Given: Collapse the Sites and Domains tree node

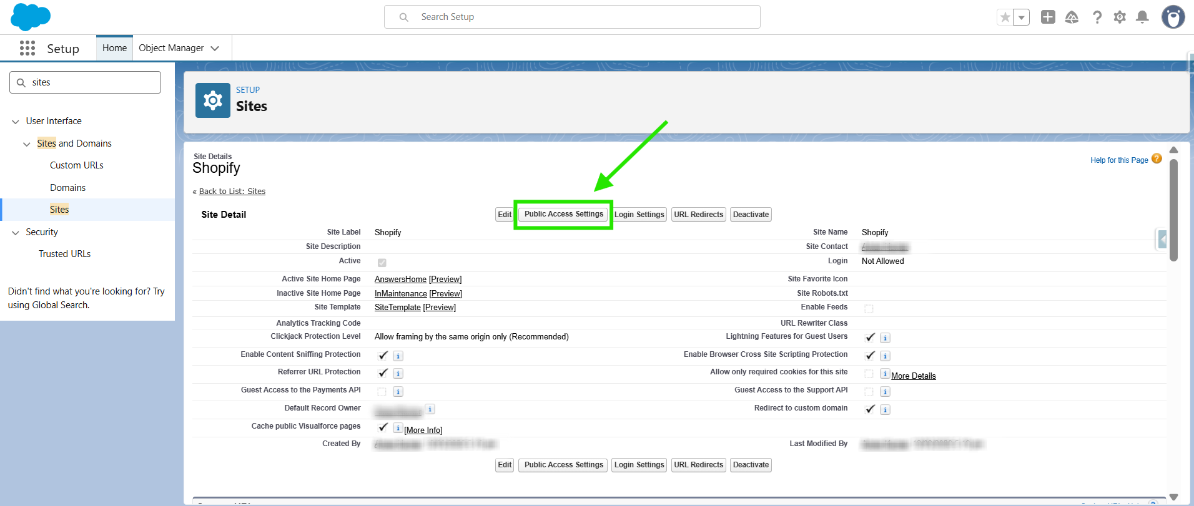Looking at the screenshot, I should (x=27, y=144).
